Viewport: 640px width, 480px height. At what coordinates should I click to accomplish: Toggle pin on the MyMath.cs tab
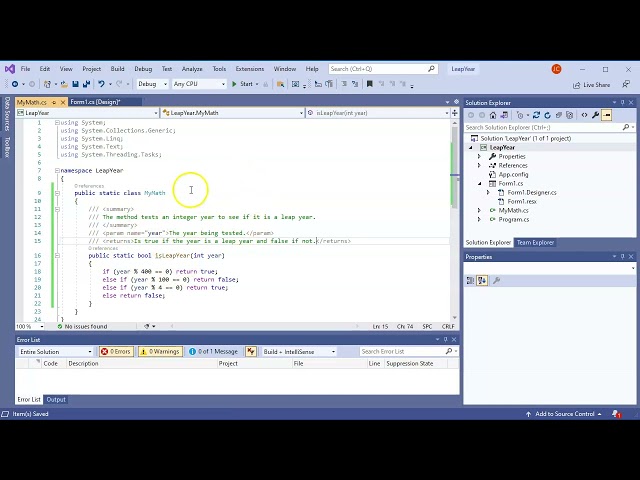54,102
